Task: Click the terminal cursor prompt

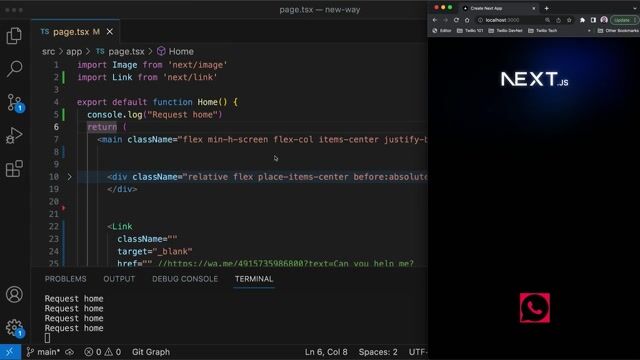Action: [x=47, y=338]
